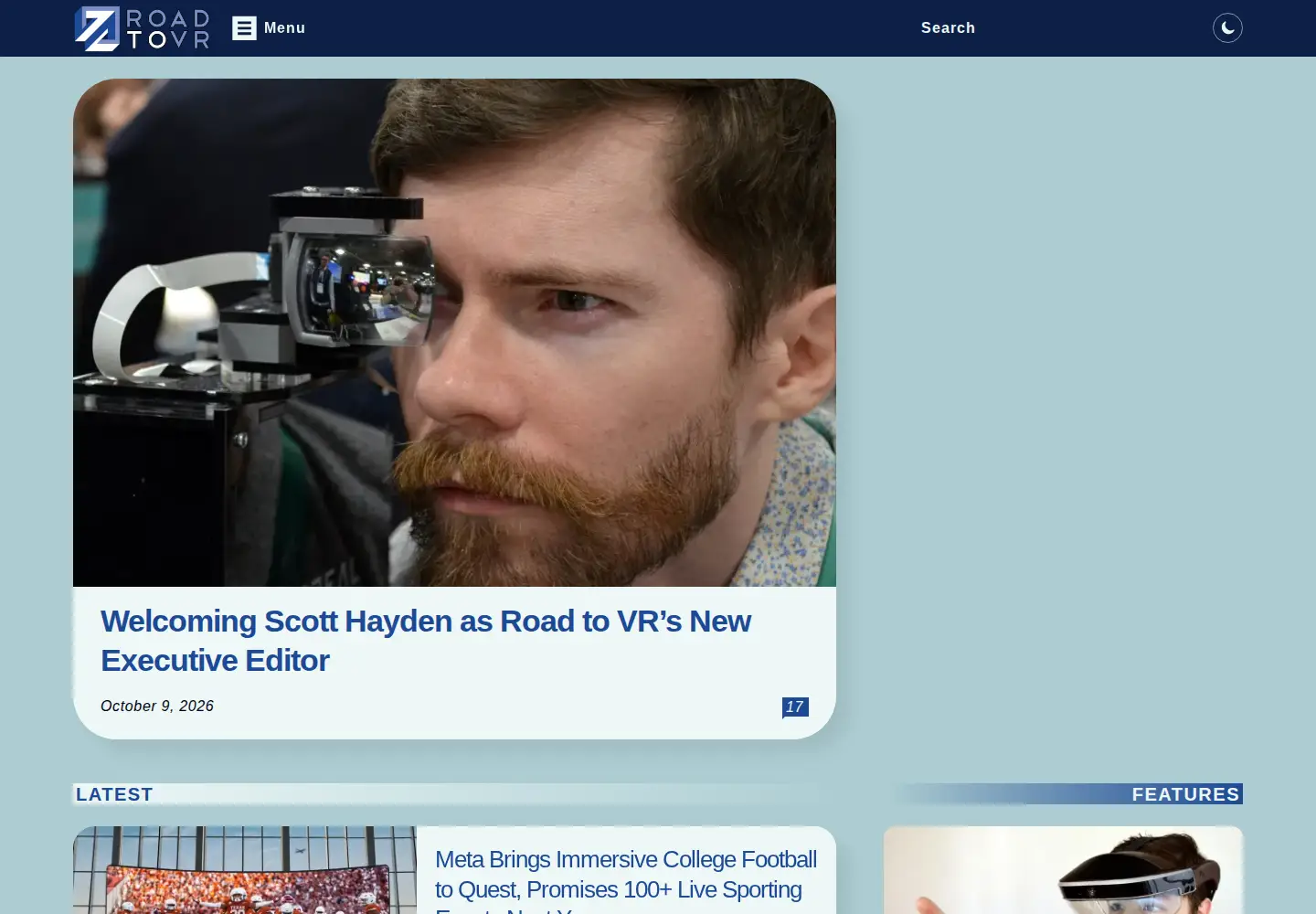Viewport: 1316px width, 914px height.
Task: View the 17 comments badge
Action: [795, 707]
